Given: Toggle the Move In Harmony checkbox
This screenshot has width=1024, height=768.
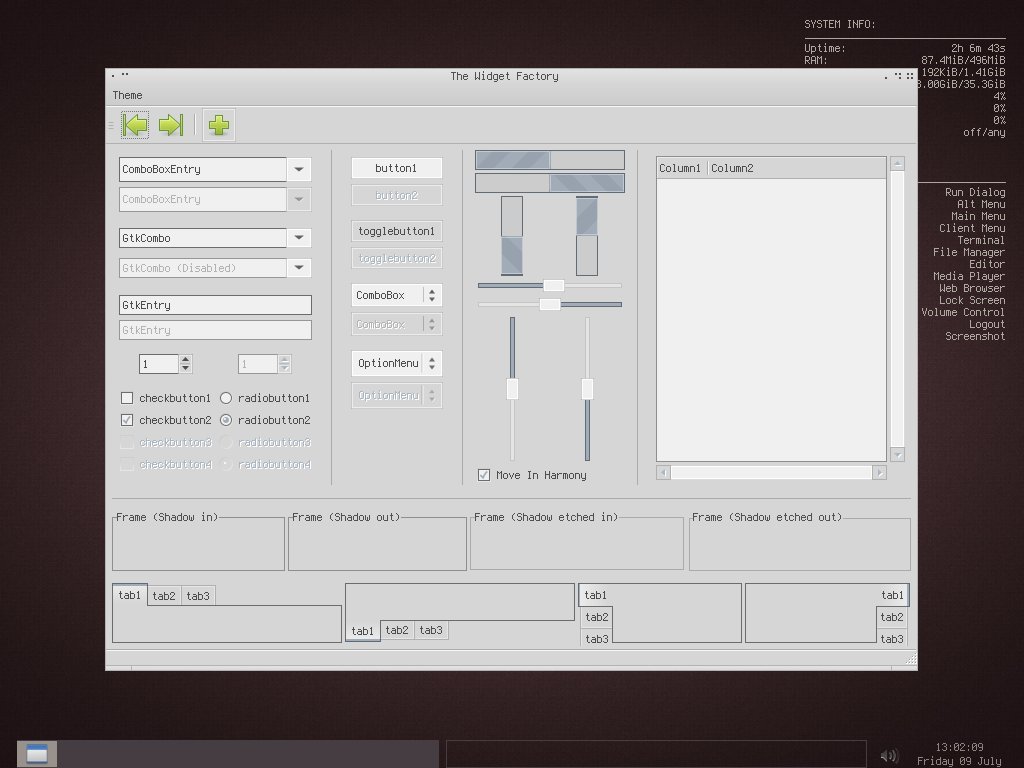Looking at the screenshot, I should [484, 475].
